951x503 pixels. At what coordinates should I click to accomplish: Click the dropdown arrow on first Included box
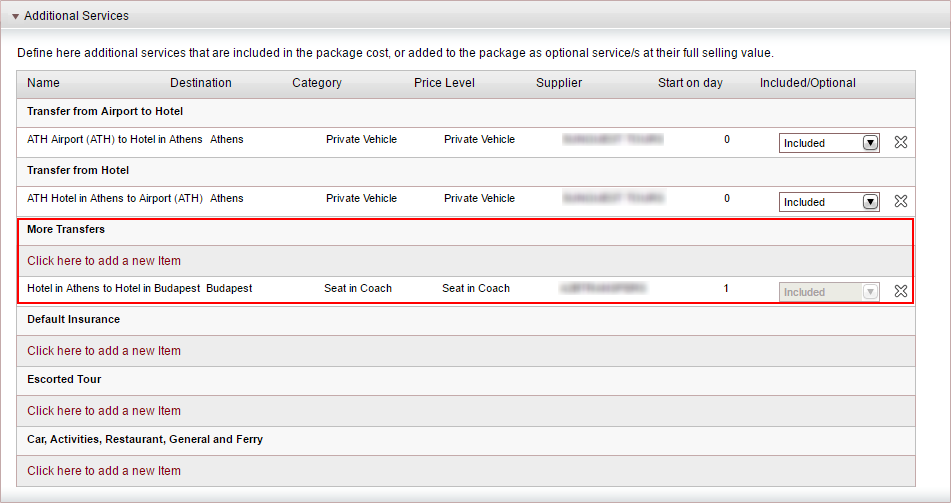point(870,143)
